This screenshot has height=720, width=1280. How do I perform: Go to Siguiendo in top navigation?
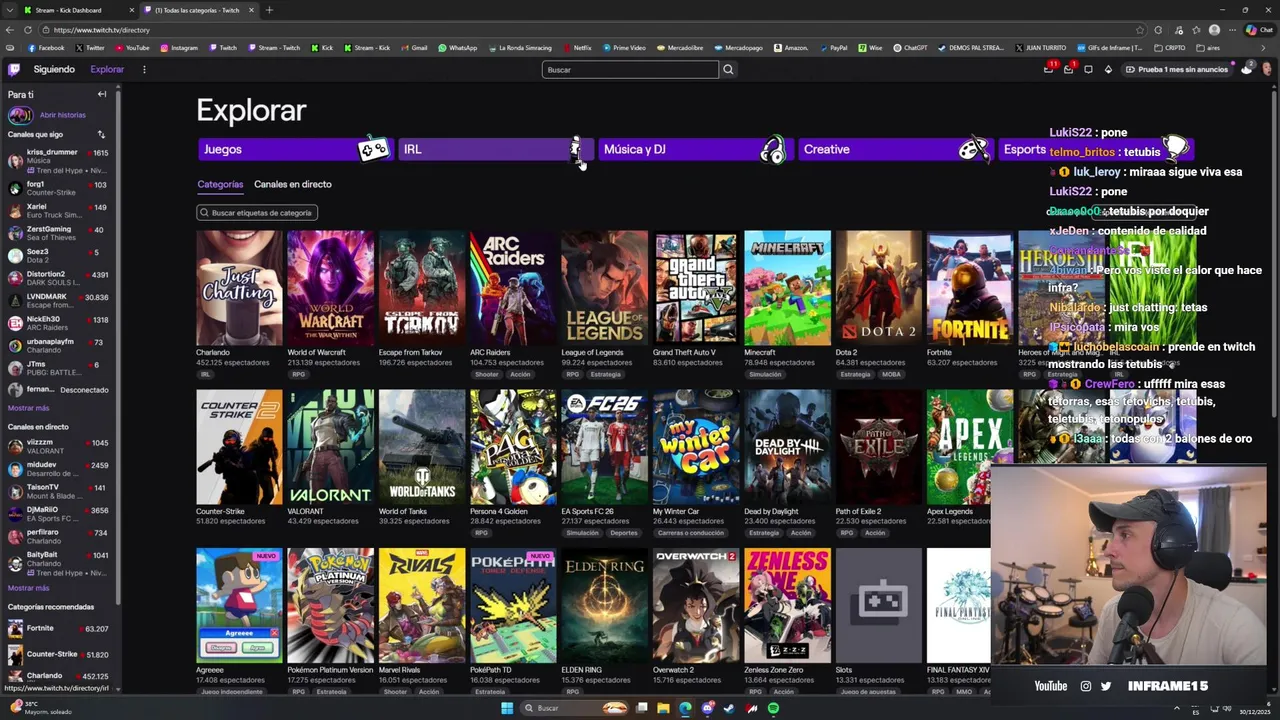click(x=54, y=69)
